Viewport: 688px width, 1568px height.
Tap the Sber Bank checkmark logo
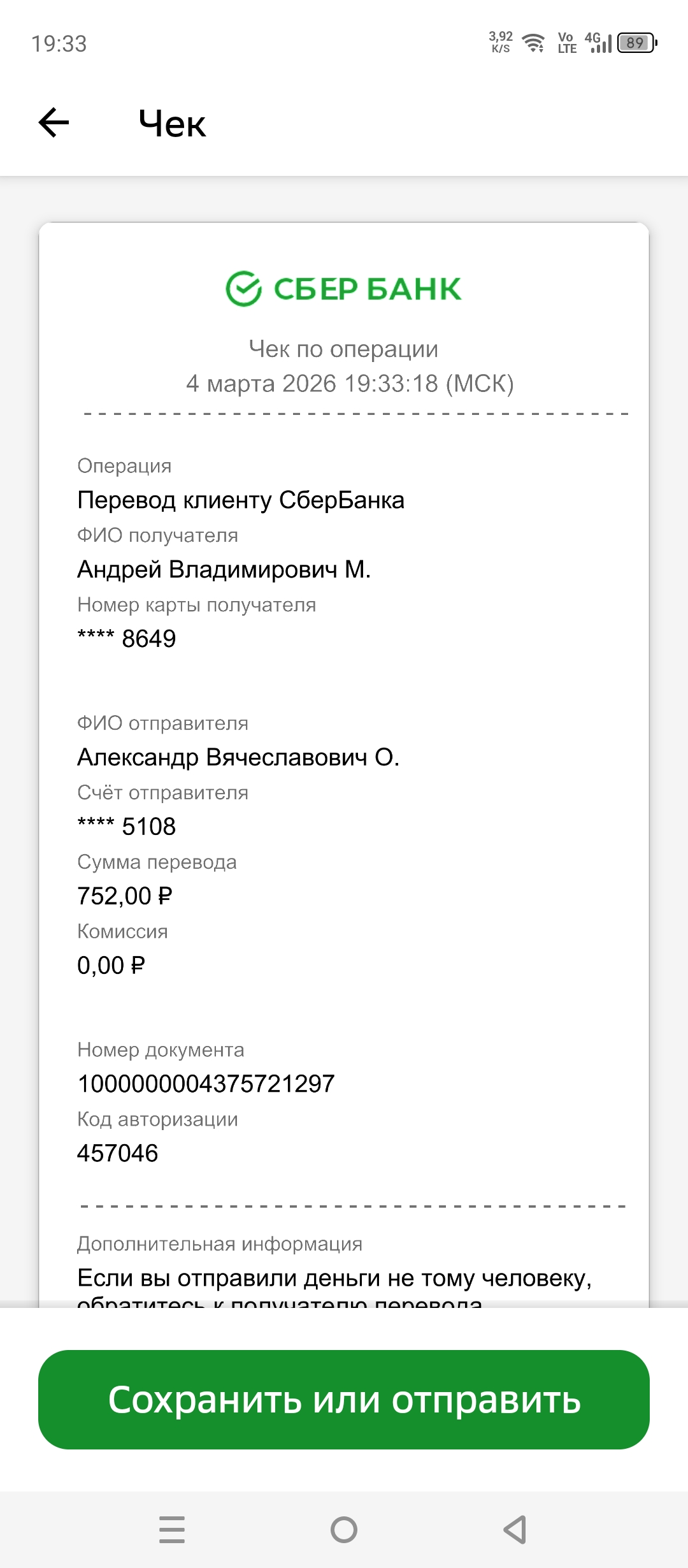(x=243, y=289)
